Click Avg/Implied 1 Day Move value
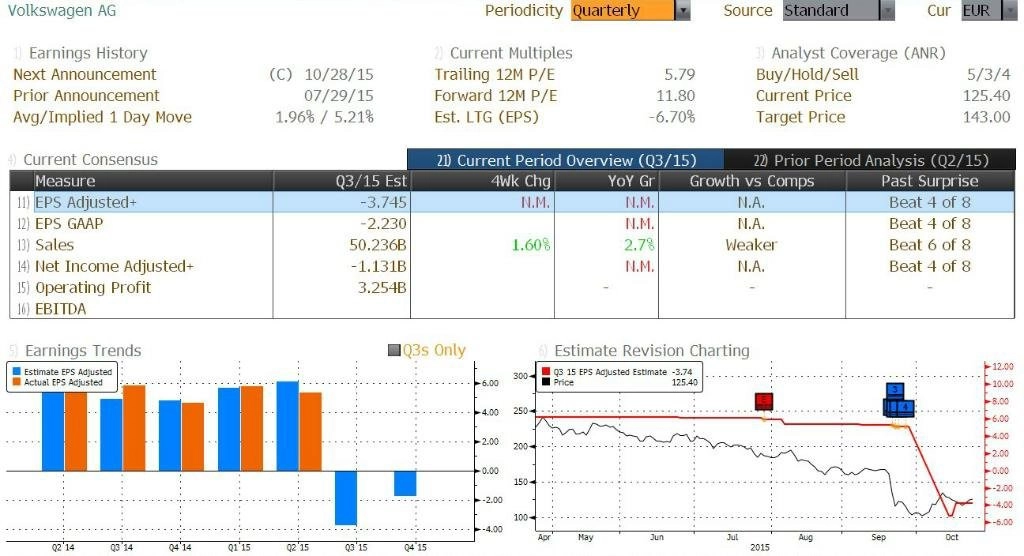The image size is (1024, 556). (x=325, y=117)
